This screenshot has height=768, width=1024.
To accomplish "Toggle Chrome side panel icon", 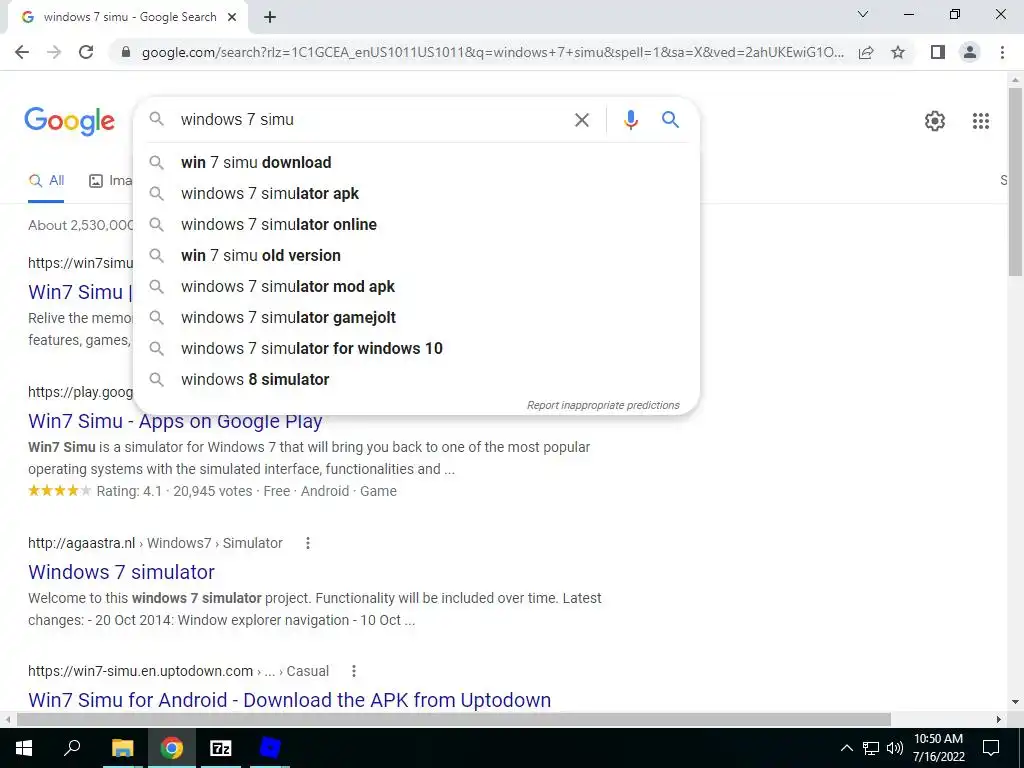I will pos(938,52).
